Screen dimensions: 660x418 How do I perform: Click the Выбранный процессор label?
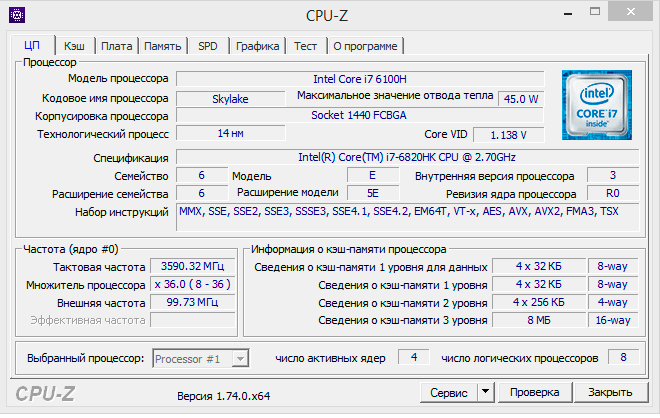tap(85, 358)
